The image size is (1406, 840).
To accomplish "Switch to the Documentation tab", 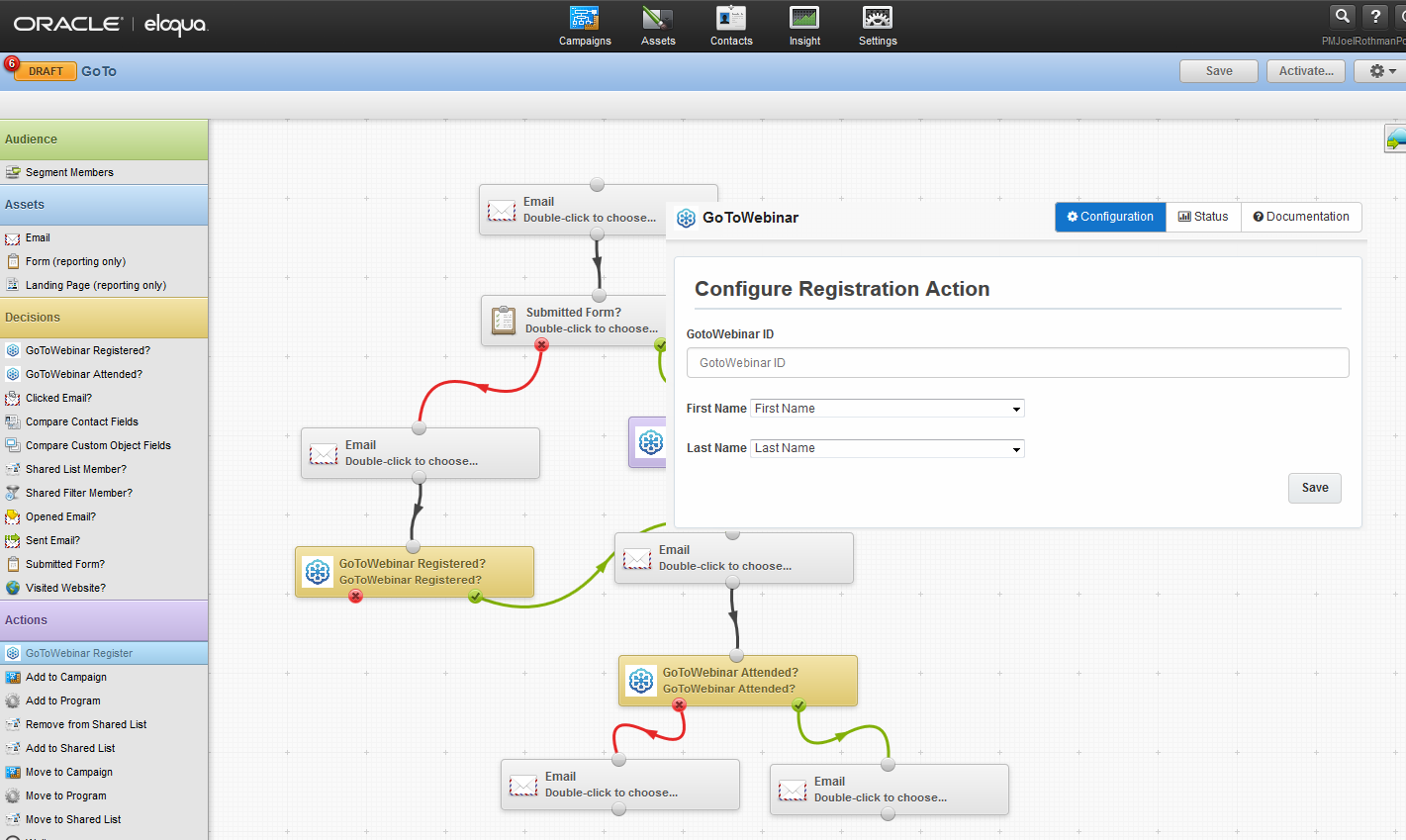I will tap(1301, 217).
